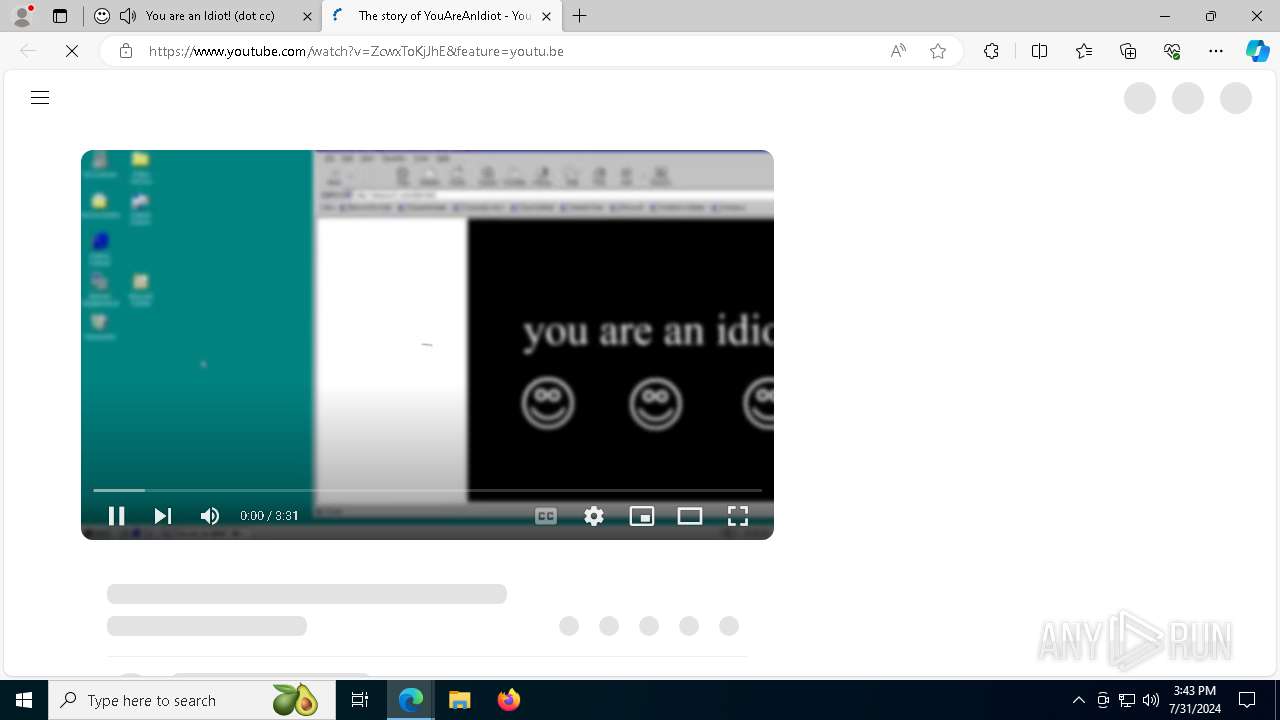
Task: Mute the You are an Idiot tab audio
Action: pos(128,16)
